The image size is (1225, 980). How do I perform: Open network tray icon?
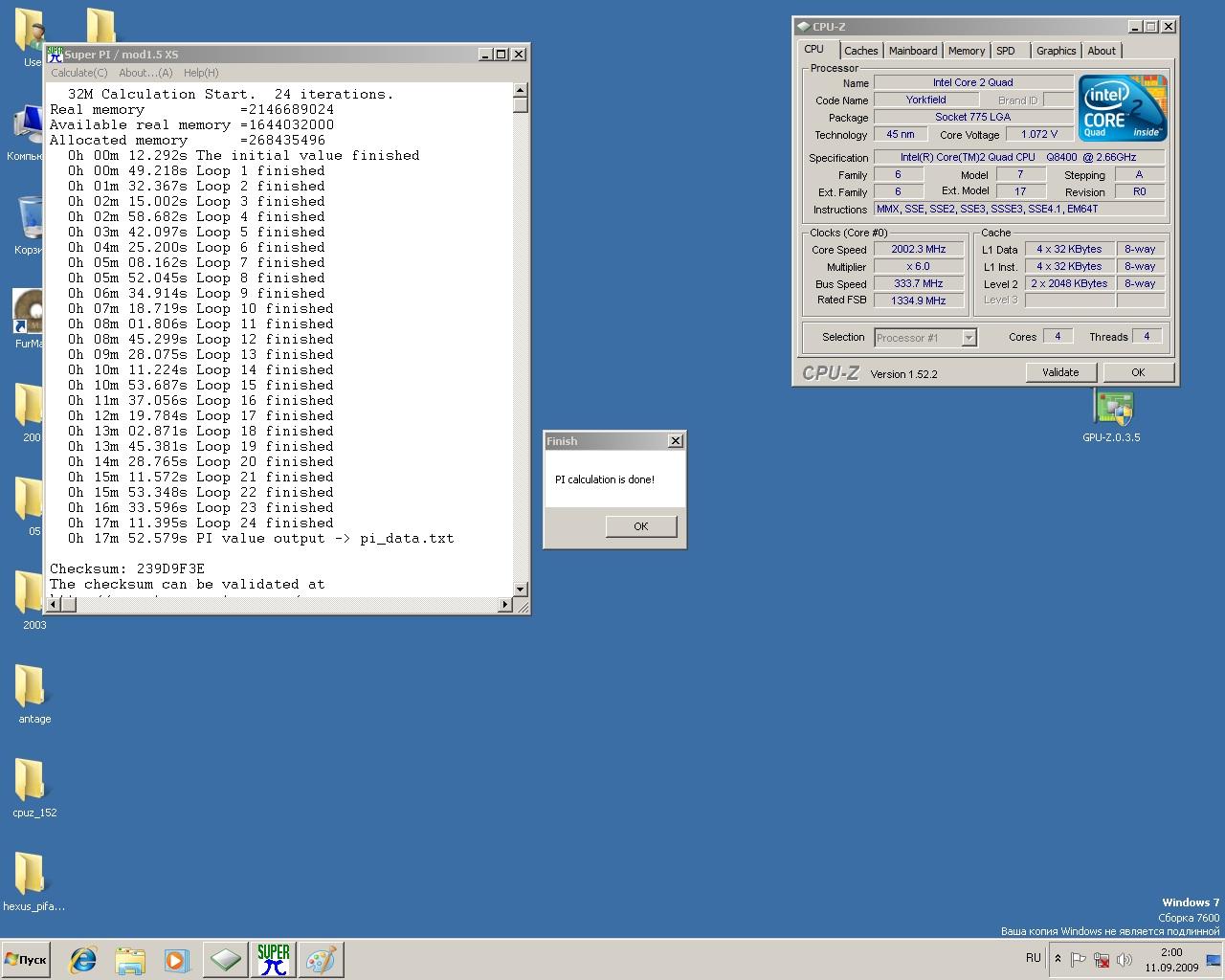coord(1102,959)
